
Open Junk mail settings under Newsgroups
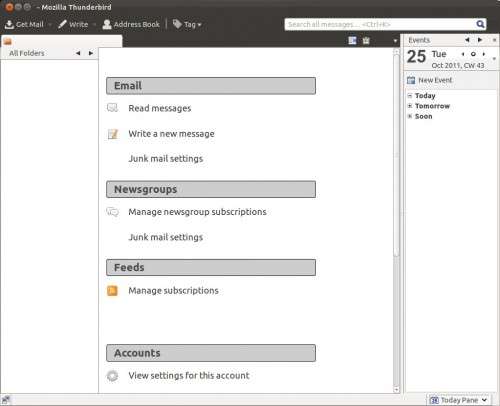(166, 237)
